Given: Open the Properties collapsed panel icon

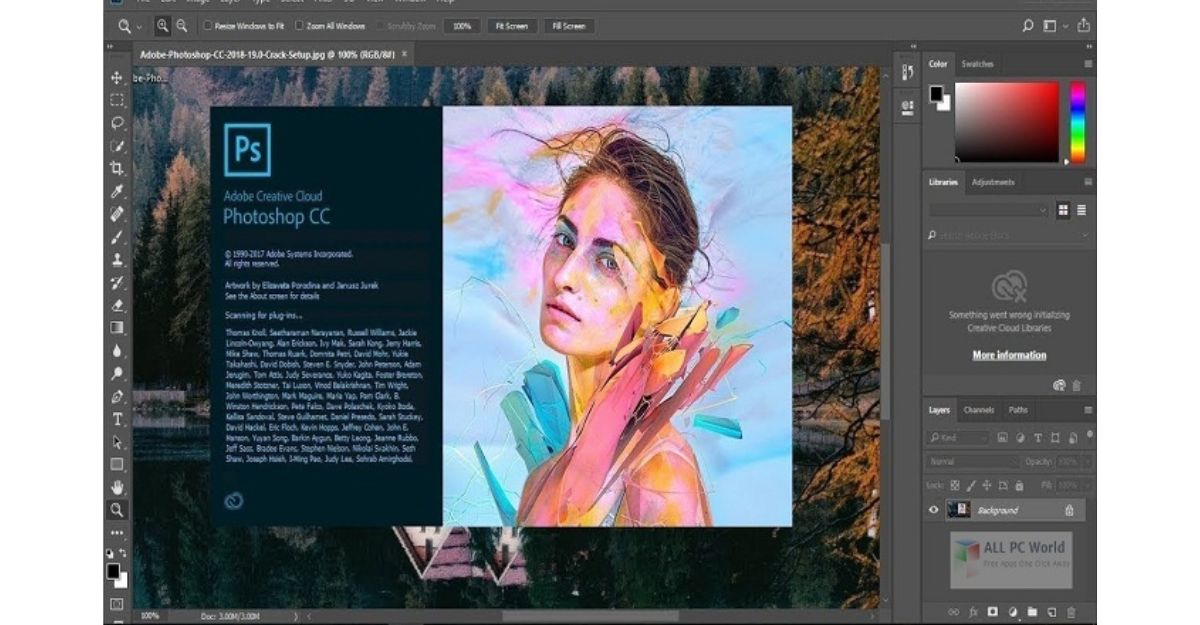Looking at the screenshot, I should click(x=907, y=106).
